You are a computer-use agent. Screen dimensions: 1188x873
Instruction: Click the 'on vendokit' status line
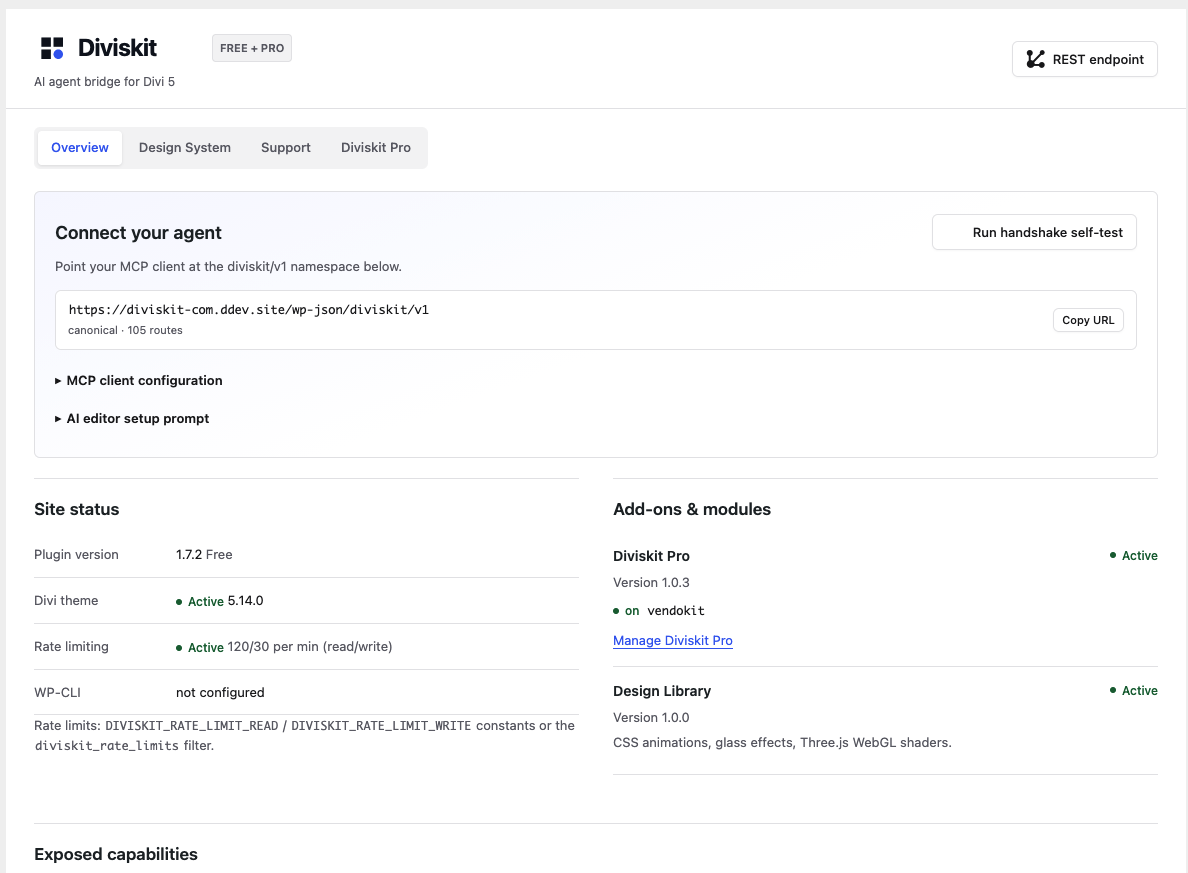pyautogui.click(x=658, y=611)
